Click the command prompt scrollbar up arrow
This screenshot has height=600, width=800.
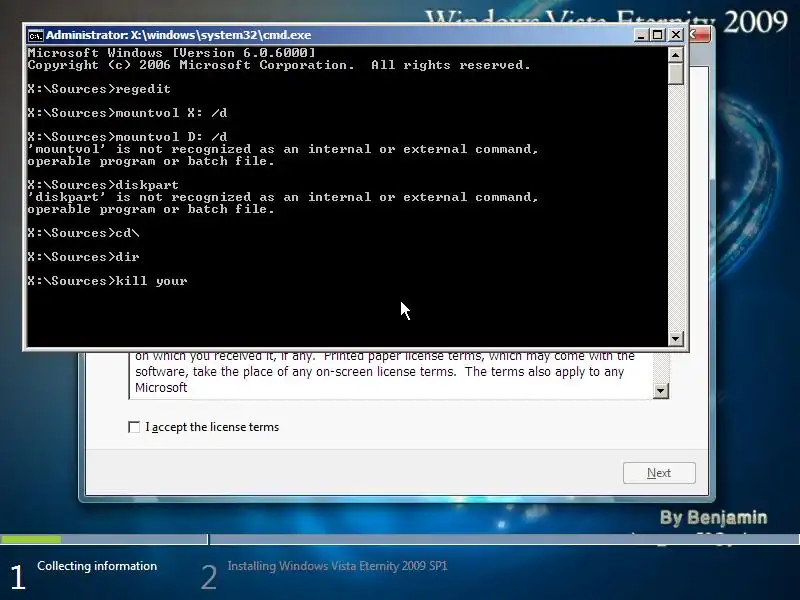point(676,55)
